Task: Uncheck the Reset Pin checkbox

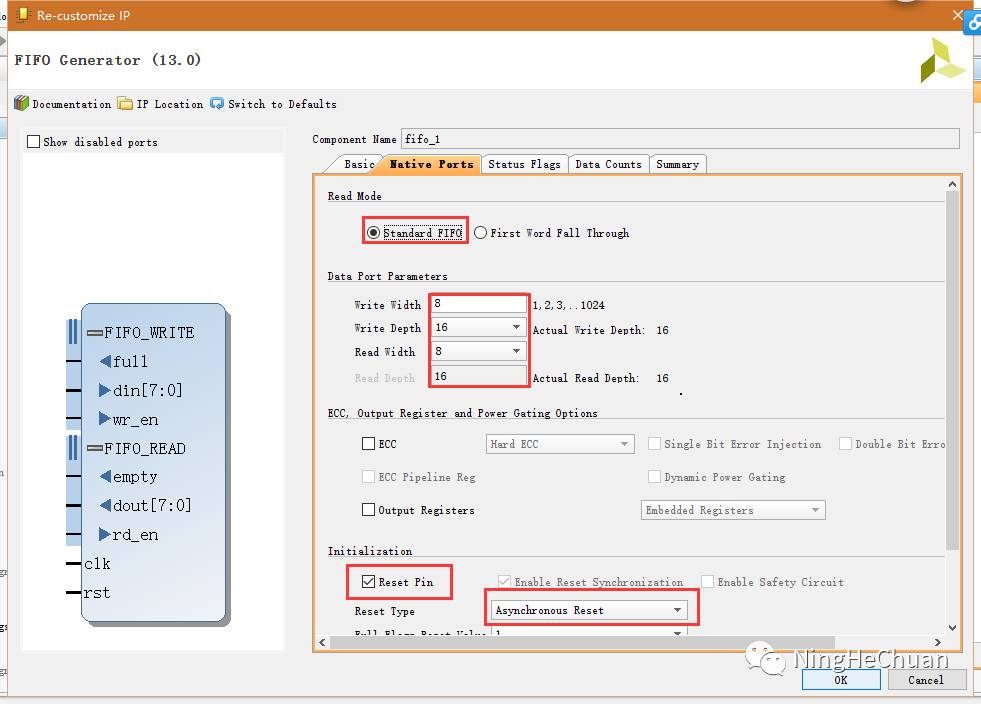Action: coord(368,582)
